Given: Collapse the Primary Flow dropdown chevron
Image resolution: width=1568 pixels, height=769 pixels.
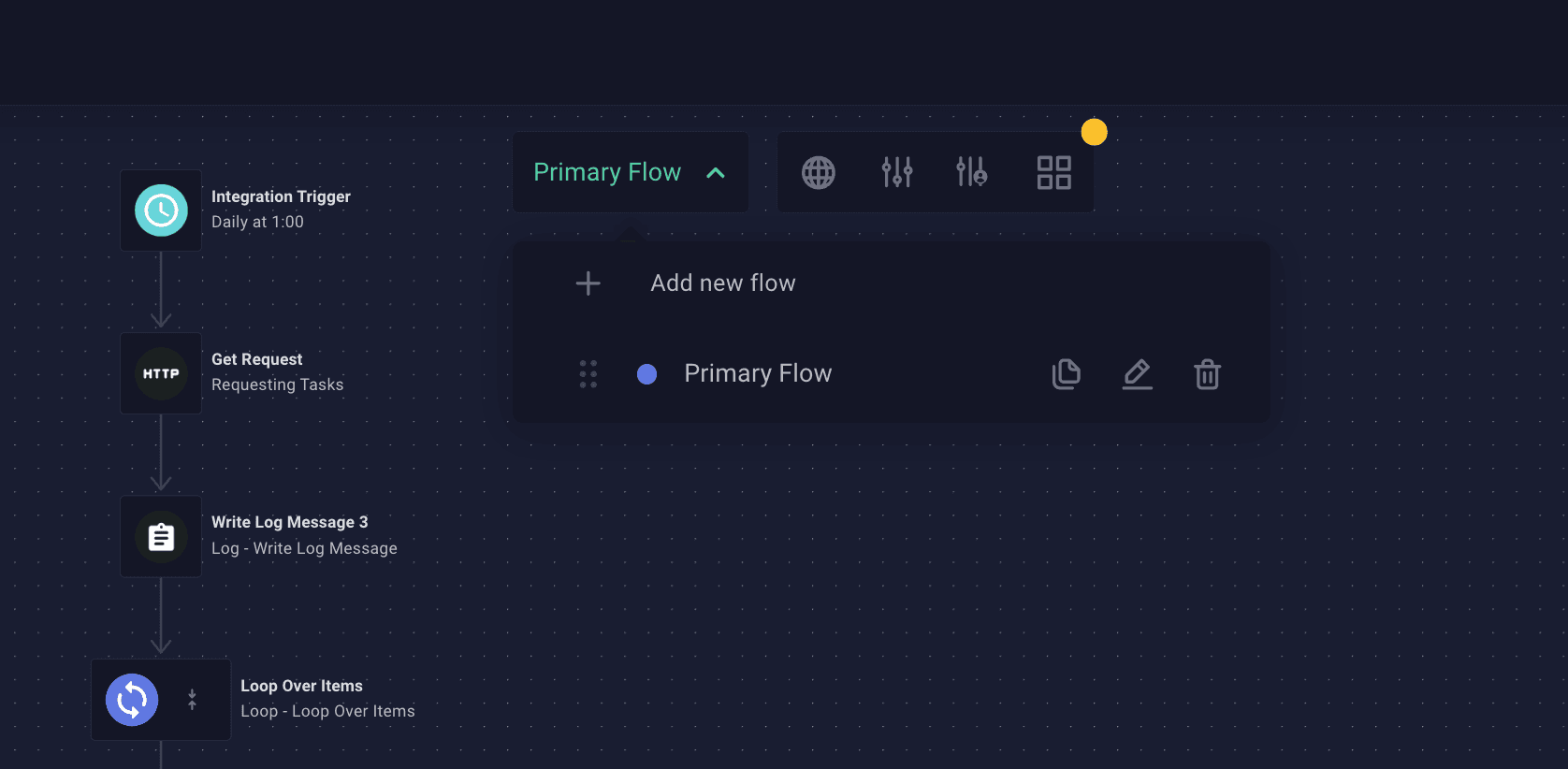Looking at the screenshot, I should (x=716, y=173).
